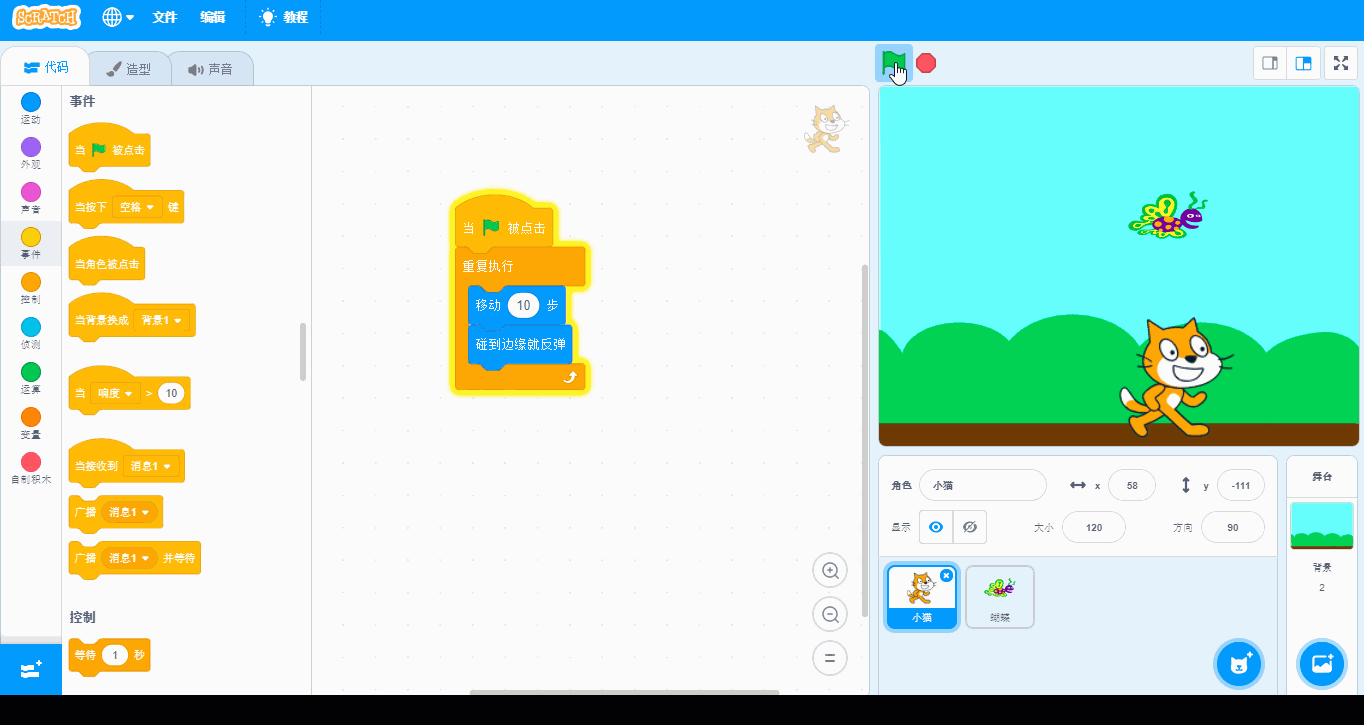Click the sprite name field 小猫
Image resolution: width=1364 pixels, height=725 pixels.
pyautogui.click(x=982, y=485)
